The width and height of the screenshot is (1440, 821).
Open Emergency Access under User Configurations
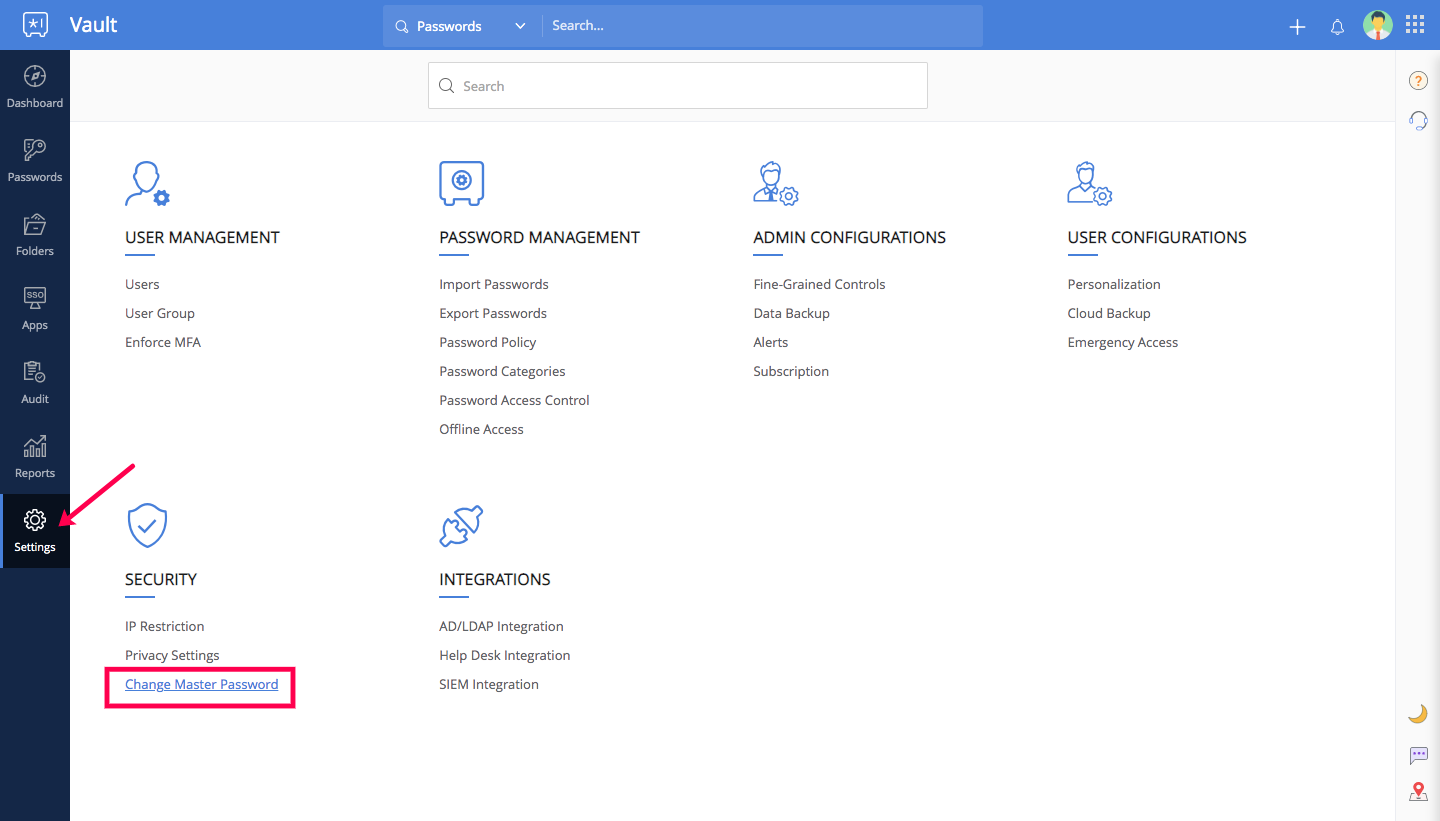[x=1122, y=342]
